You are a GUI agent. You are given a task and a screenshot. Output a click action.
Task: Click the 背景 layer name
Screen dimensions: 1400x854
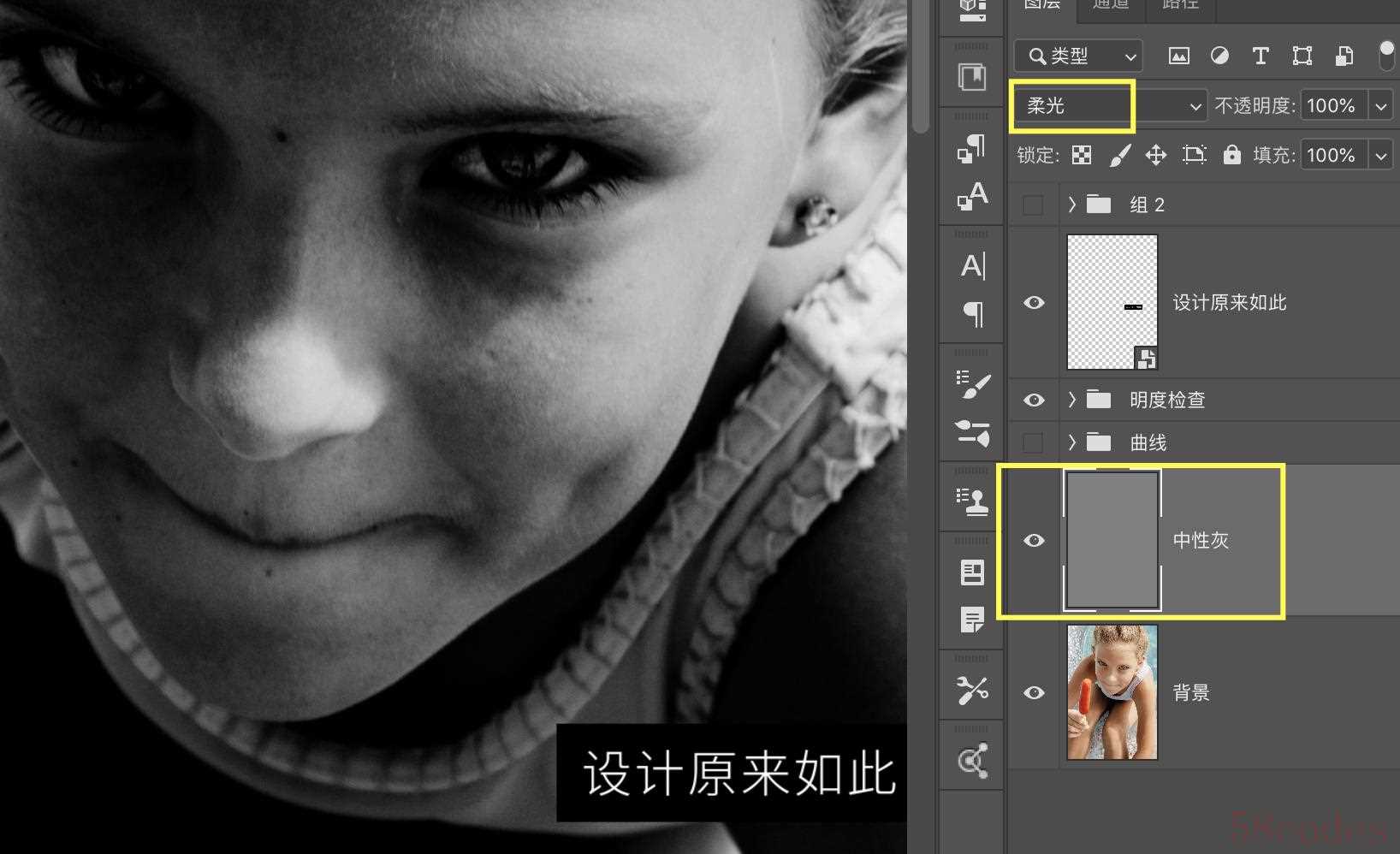[x=1191, y=693]
